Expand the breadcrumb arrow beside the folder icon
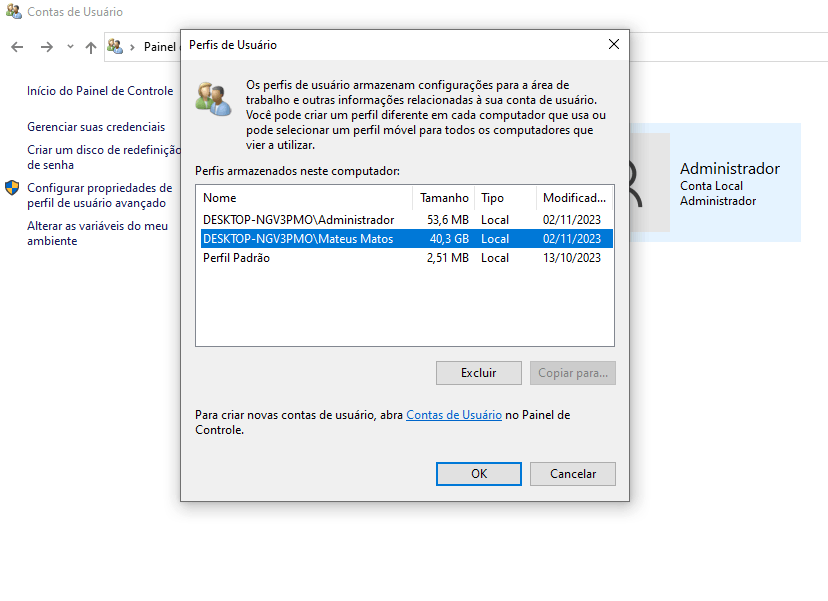The width and height of the screenshot is (828, 601). (x=132, y=47)
